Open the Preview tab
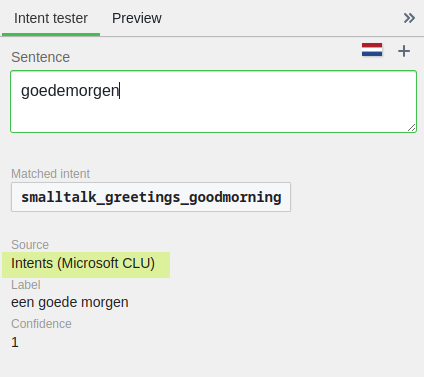The width and height of the screenshot is (424, 377). pyautogui.click(x=137, y=18)
